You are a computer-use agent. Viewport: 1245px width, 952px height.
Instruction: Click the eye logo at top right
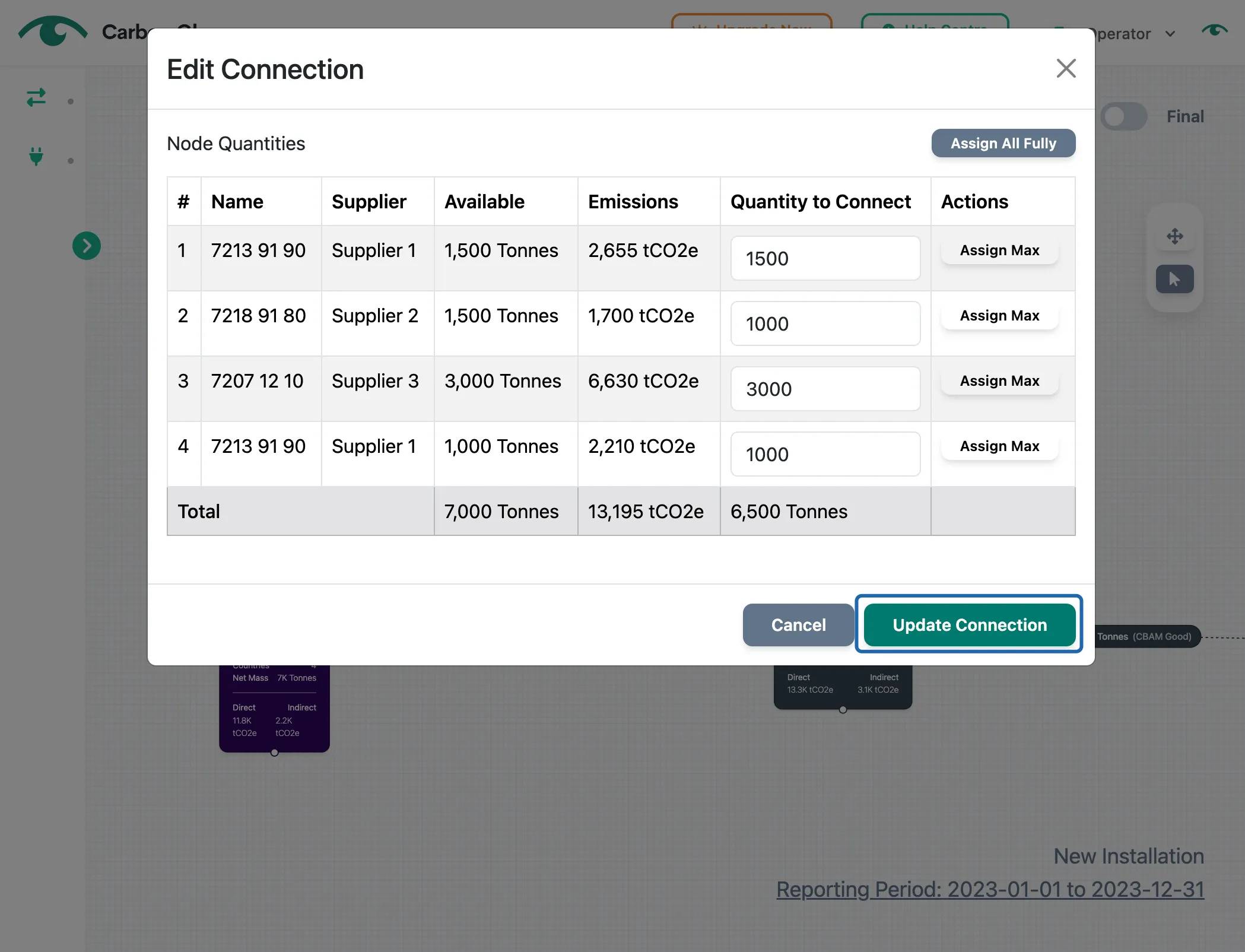(1214, 31)
